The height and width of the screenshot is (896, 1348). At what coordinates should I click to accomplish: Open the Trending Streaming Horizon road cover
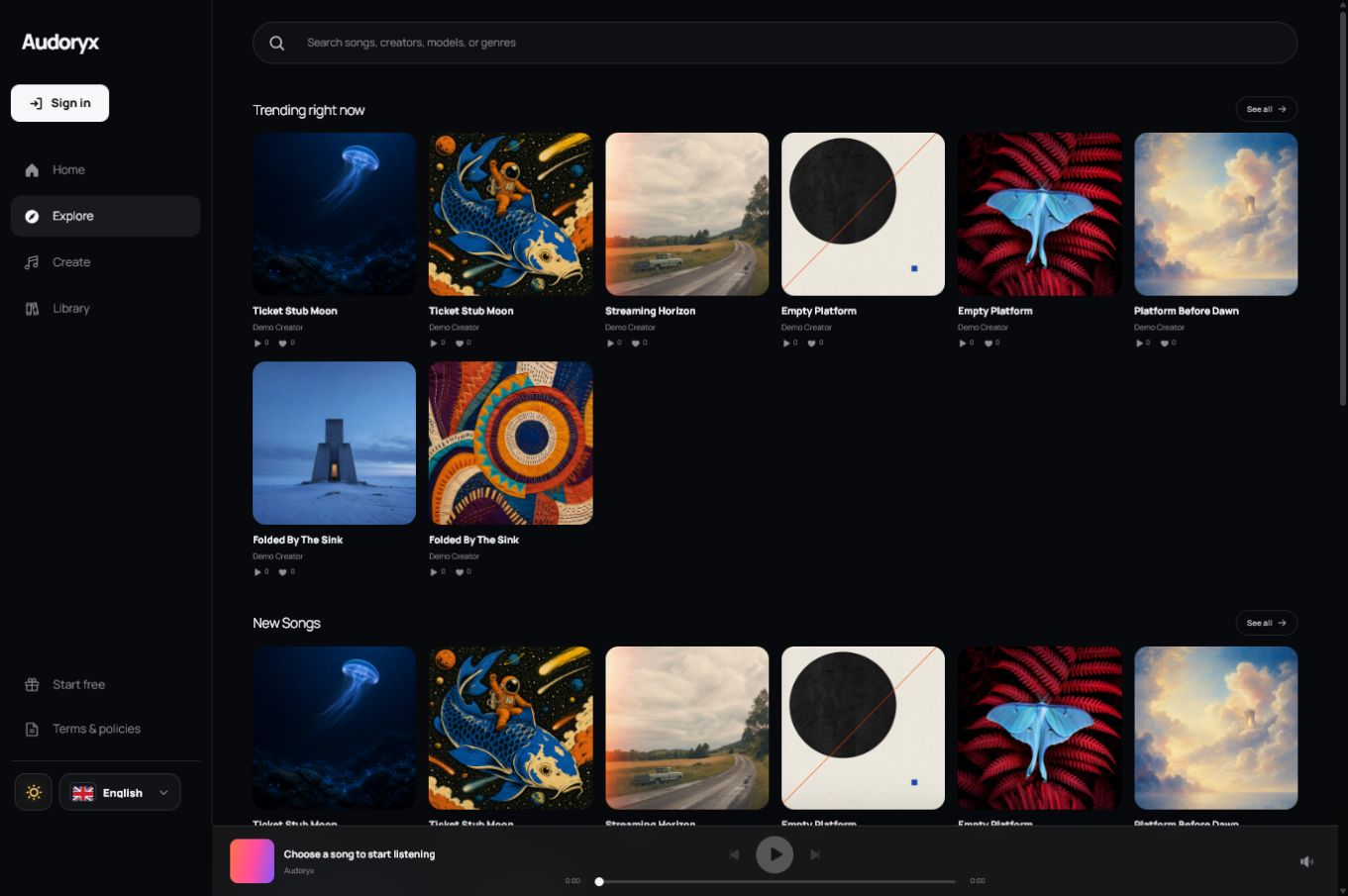[x=687, y=214]
